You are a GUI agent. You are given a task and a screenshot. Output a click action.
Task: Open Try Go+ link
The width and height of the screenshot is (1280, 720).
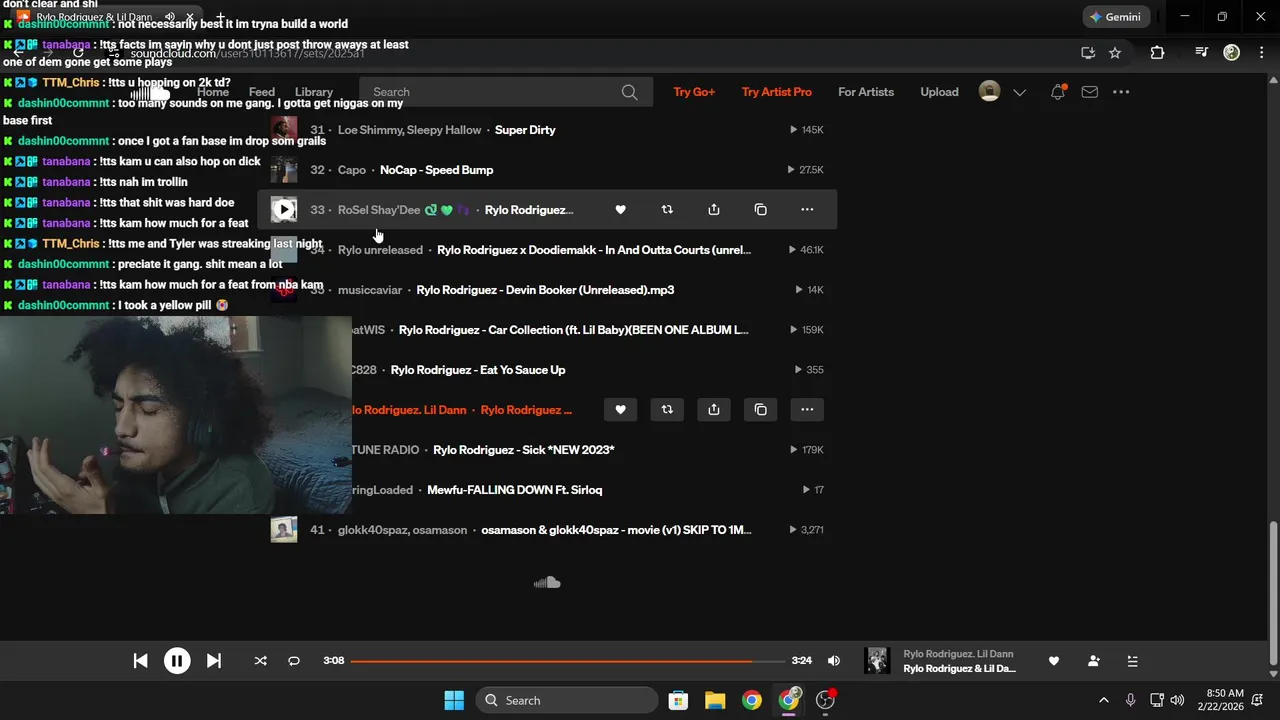pos(694,92)
